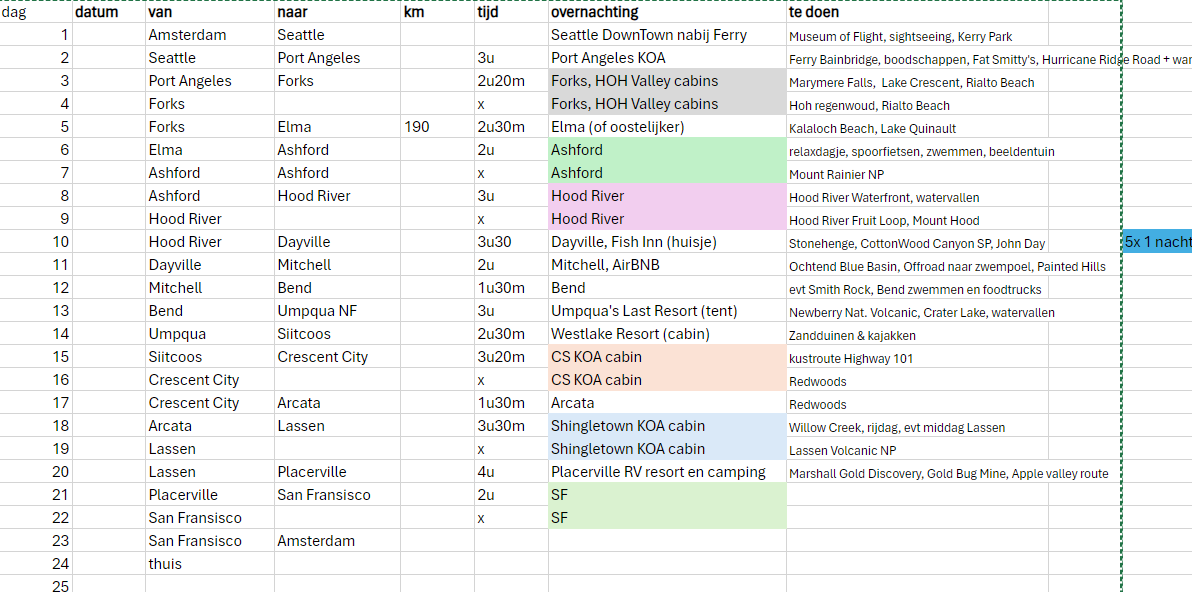Viewport: 1192px width, 592px height.
Task: Click the 'Elma (of oostelijker)' cell
Action: click(x=666, y=127)
